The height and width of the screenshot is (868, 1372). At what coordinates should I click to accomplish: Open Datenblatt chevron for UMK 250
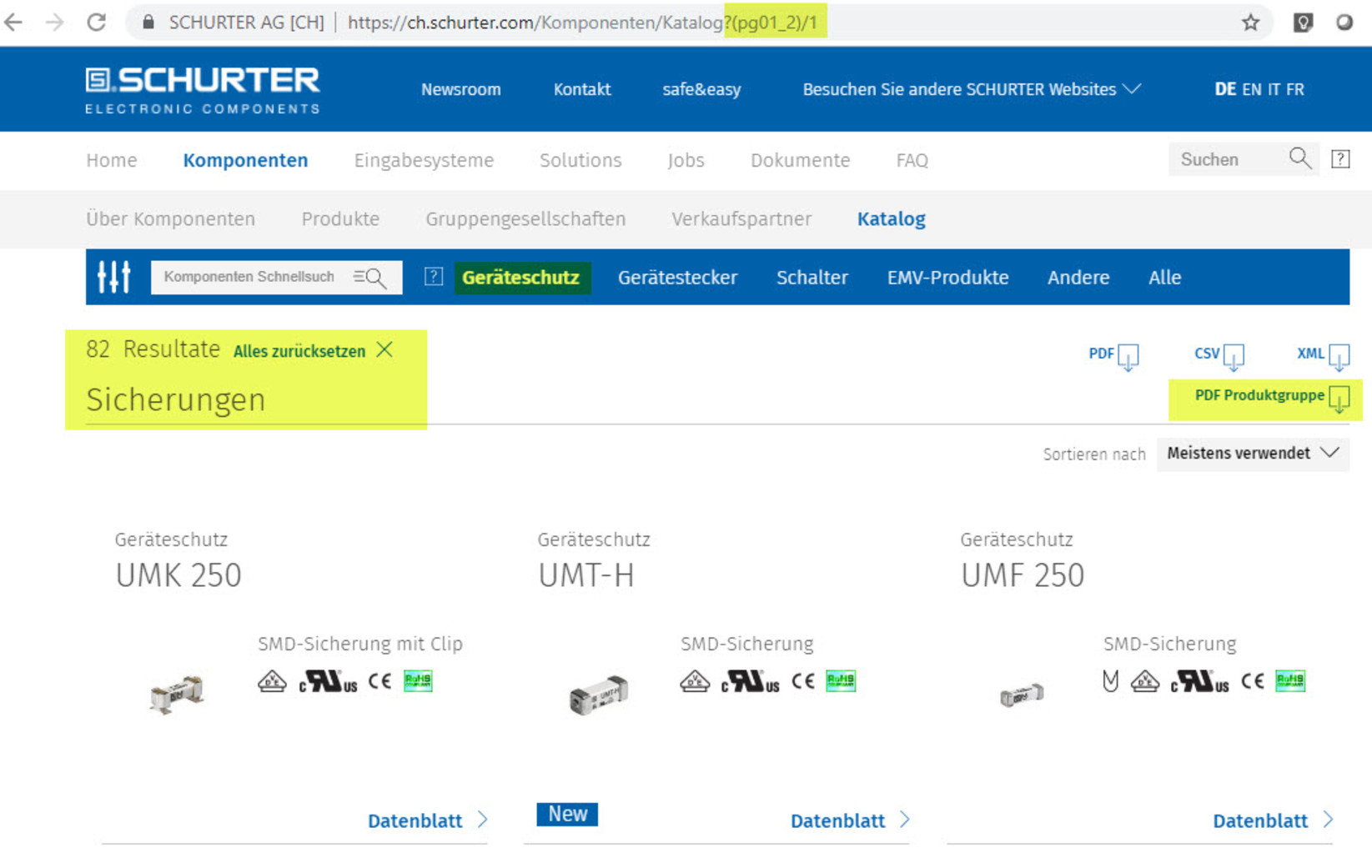click(x=483, y=820)
